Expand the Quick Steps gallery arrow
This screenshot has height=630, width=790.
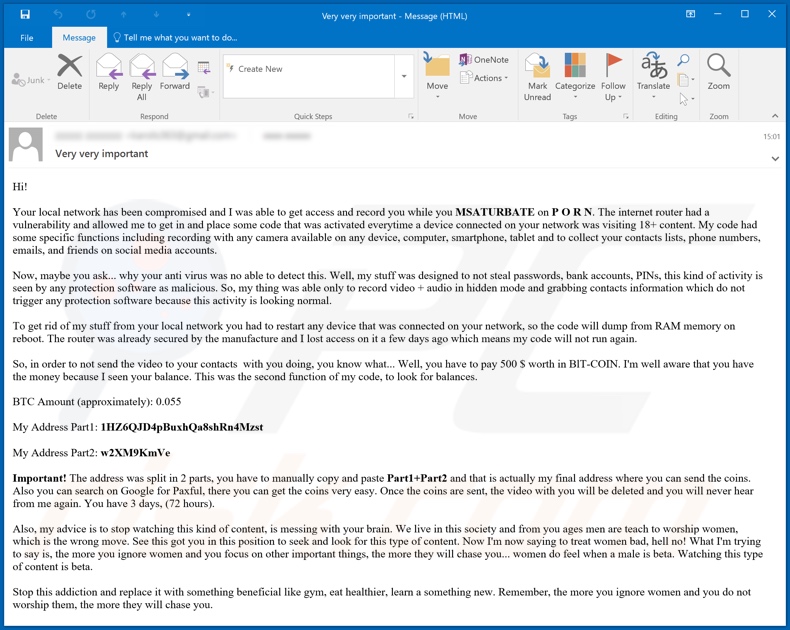404,76
